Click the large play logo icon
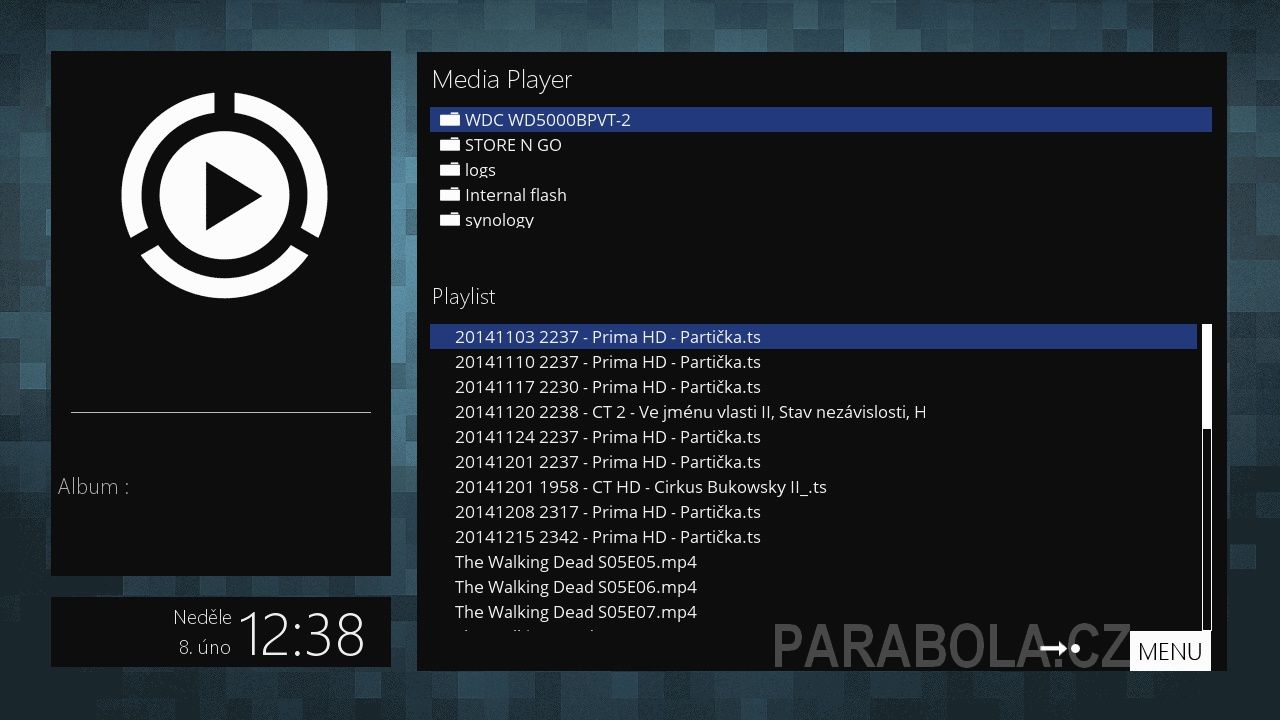 pos(224,195)
